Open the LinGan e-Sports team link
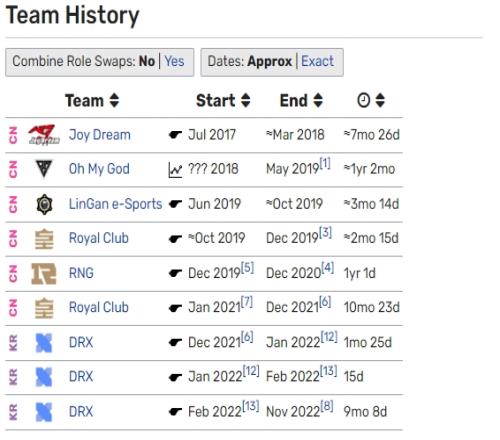Viewport: 500px width, 440px height. (x=115, y=204)
